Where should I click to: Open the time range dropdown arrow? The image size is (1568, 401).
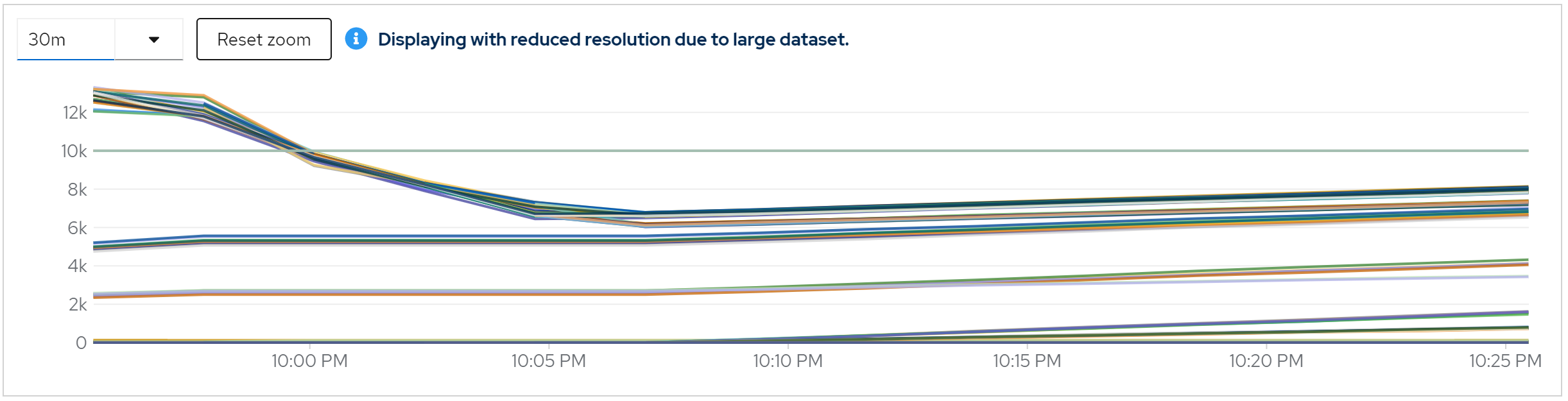[x=153, y=40]
